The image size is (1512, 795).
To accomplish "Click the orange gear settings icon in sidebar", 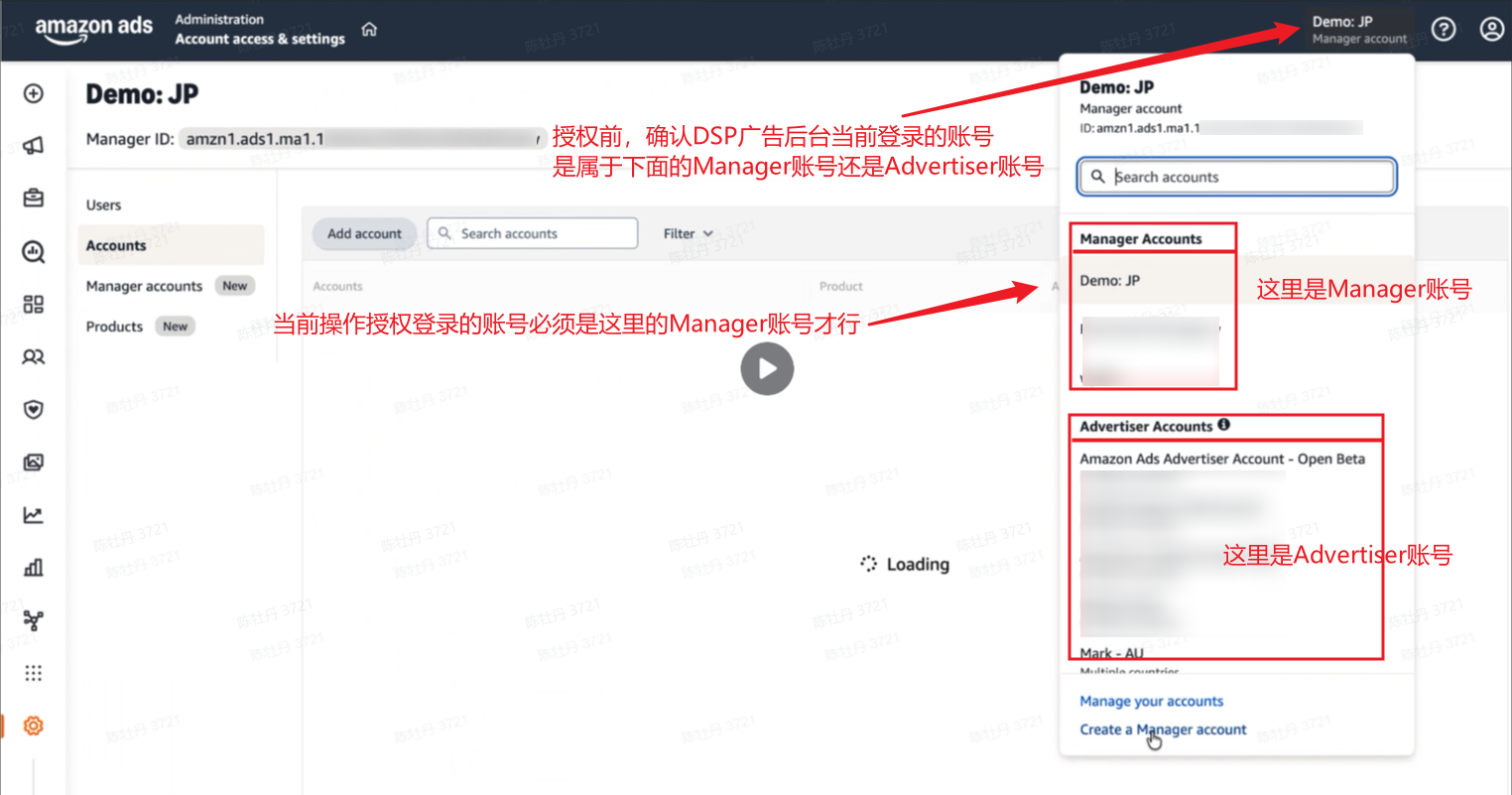I will tap(34, 726).
